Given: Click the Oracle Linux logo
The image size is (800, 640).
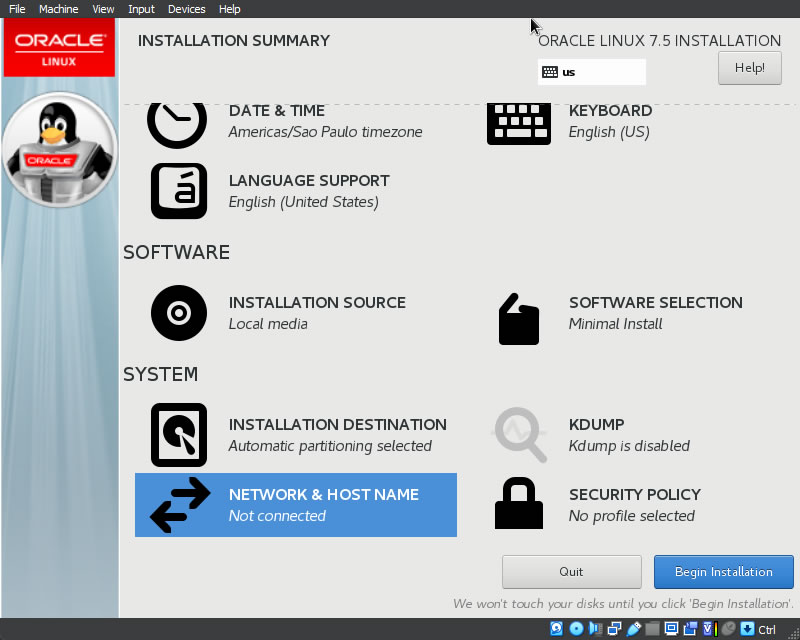Looking at the screenshot, I should pyautogui.click(x=59, y=48).
